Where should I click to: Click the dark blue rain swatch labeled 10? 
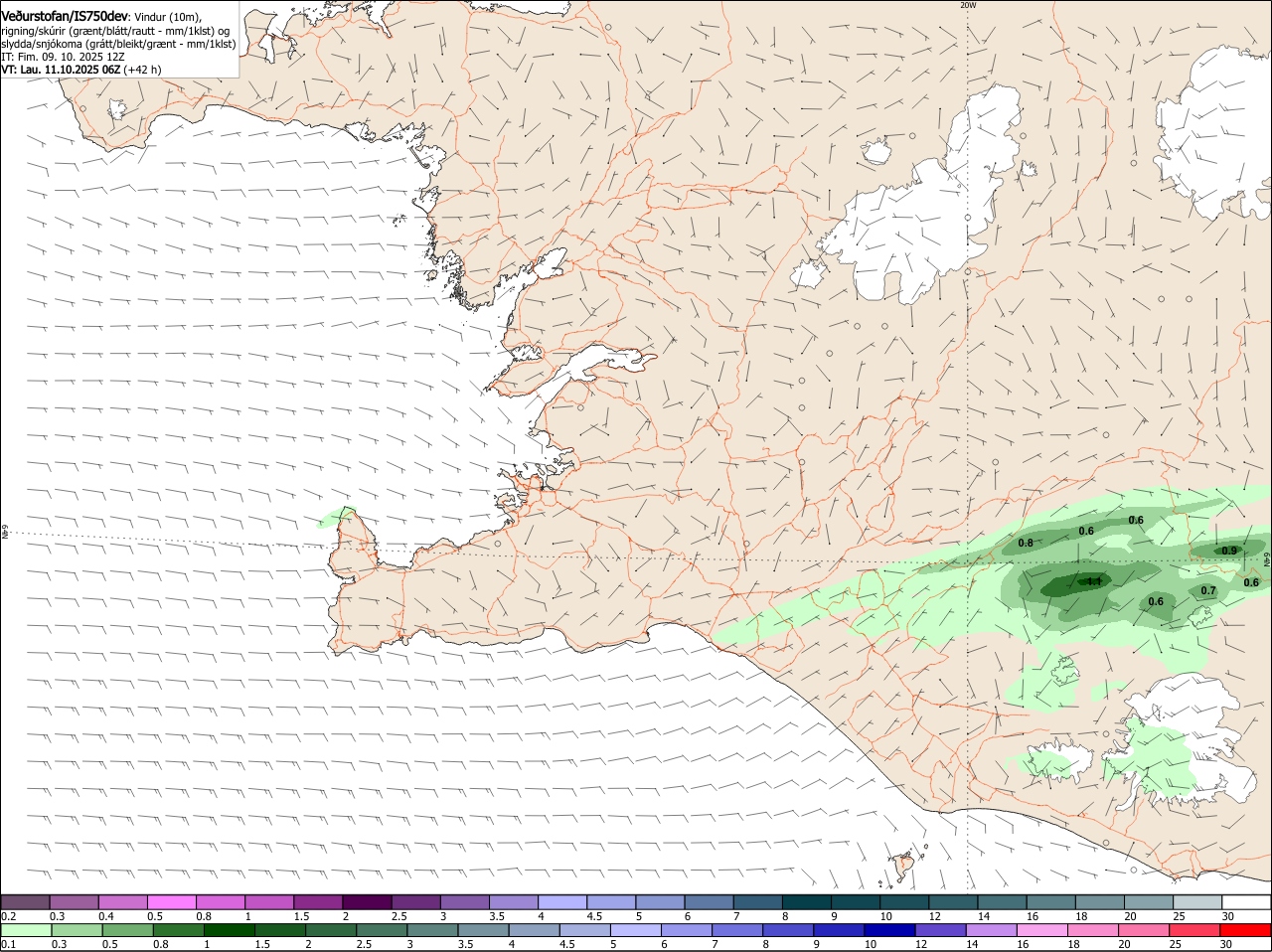(888, 930)
